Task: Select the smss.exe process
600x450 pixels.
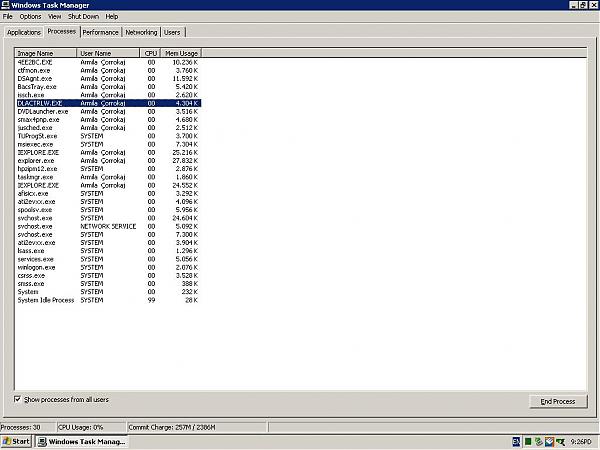Action: coord(109,284)
